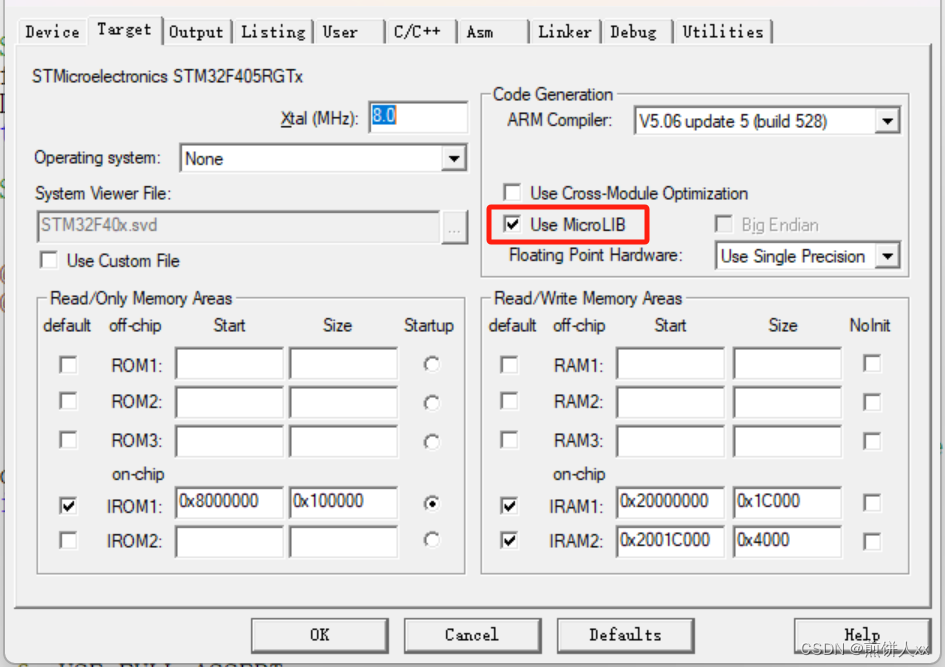
Task: Switch to the Device tab
Action: [51, 31]
